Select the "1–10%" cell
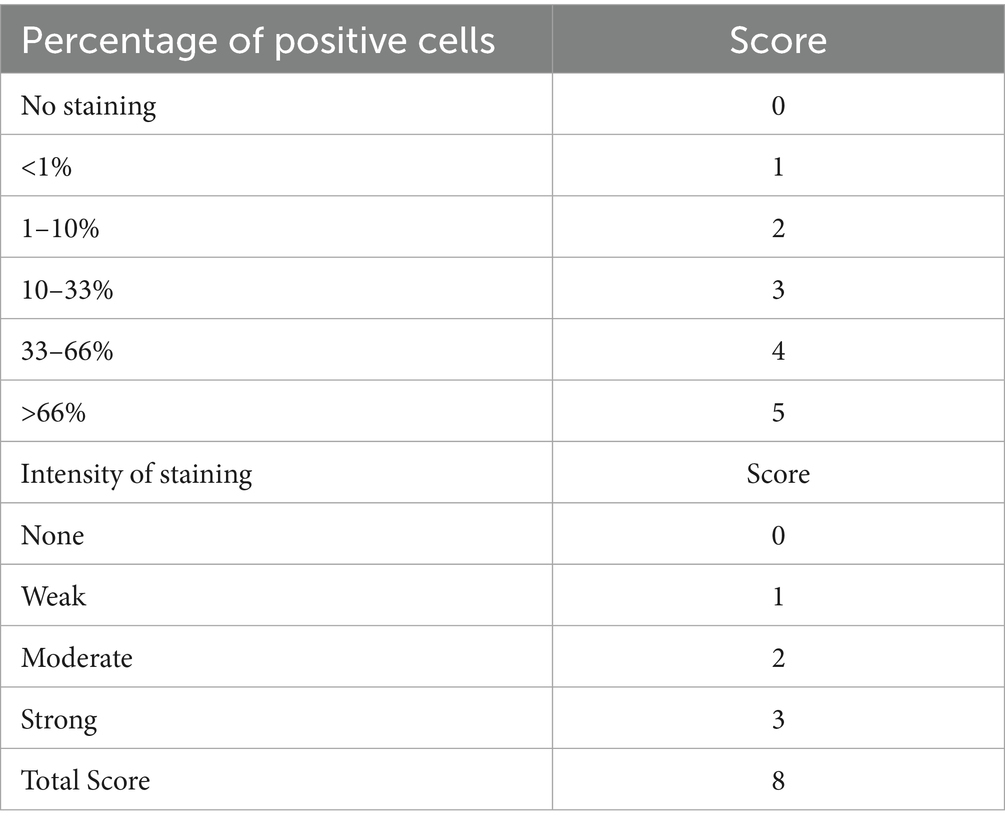 (x=60, y=229)
